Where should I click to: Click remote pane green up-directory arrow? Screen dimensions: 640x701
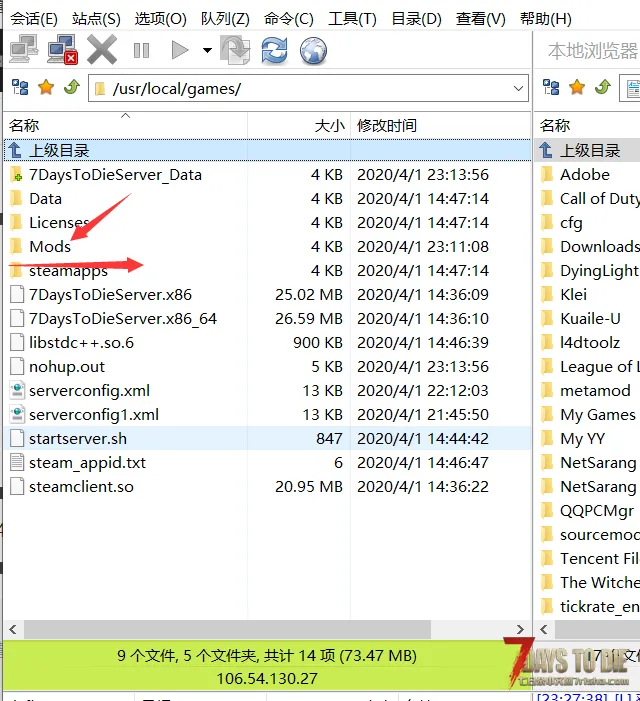pos(72,87)
